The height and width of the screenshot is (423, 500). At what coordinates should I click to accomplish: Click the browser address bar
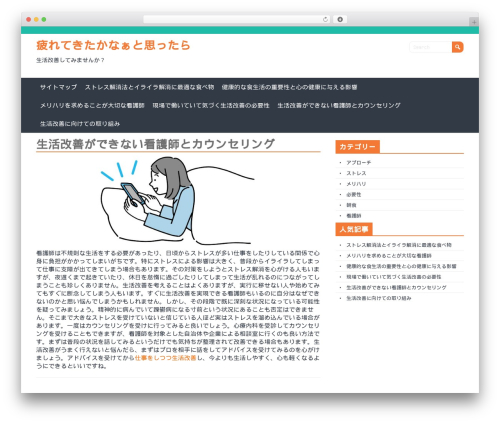[x=237, y=19]
